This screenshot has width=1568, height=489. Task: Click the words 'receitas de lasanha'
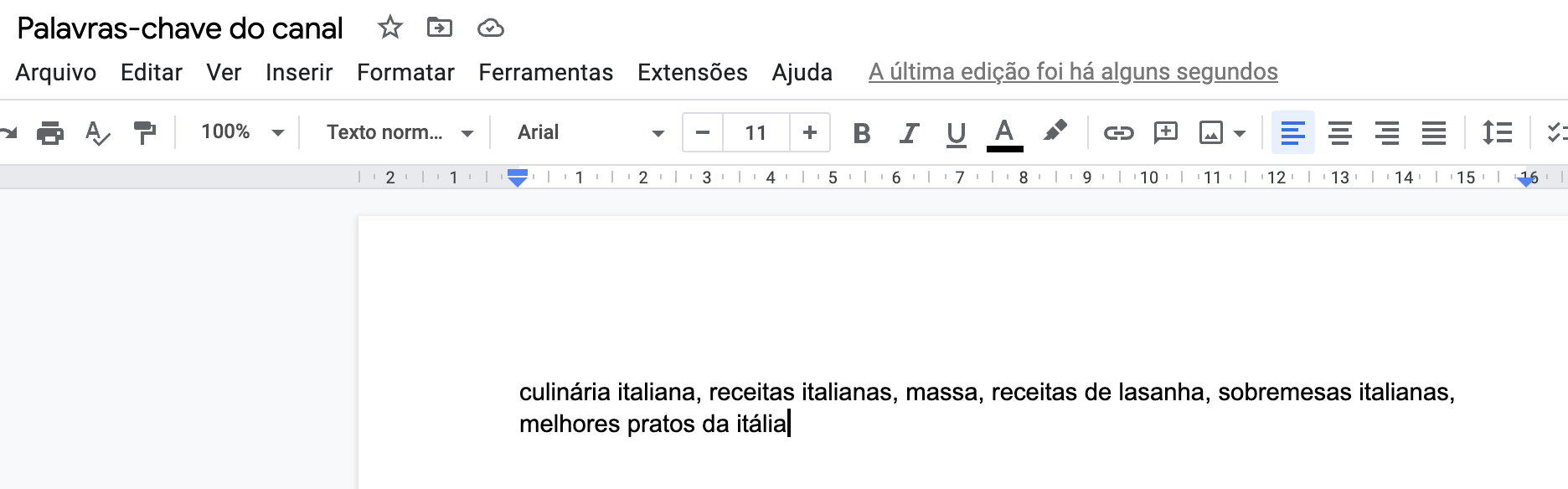pos(1097,392)
